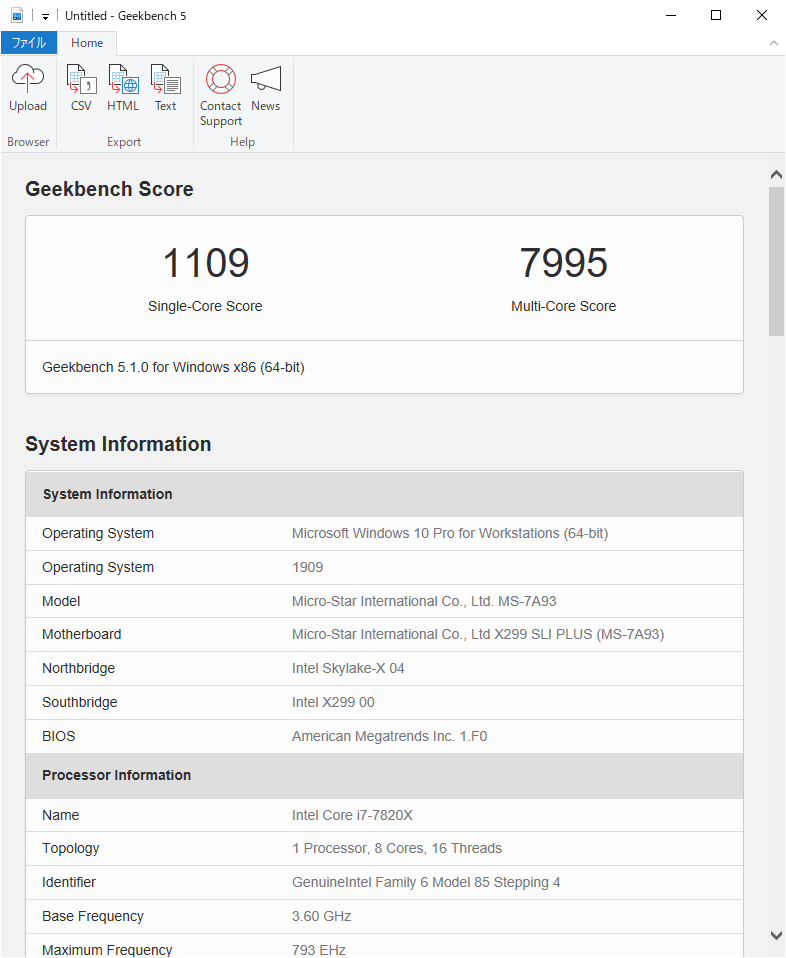Click American Megatrends Inc. BIOS value

pos(389,736)
